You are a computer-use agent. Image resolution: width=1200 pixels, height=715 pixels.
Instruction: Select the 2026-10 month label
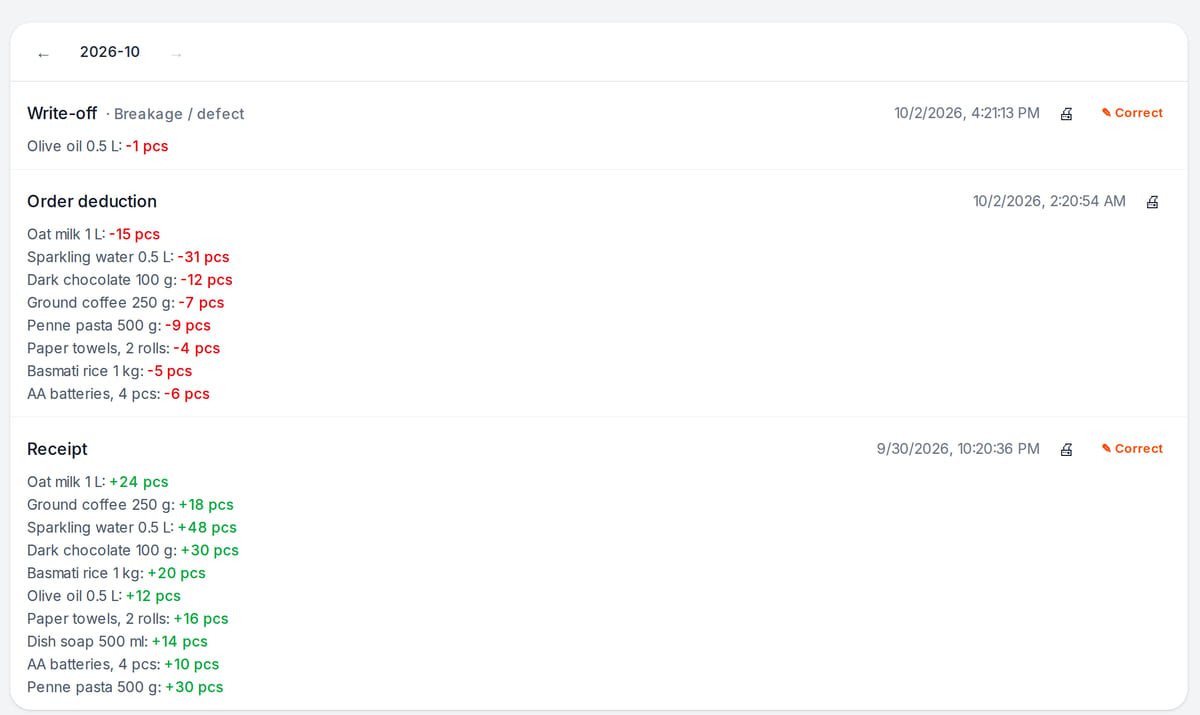click(x=110, y=52)
